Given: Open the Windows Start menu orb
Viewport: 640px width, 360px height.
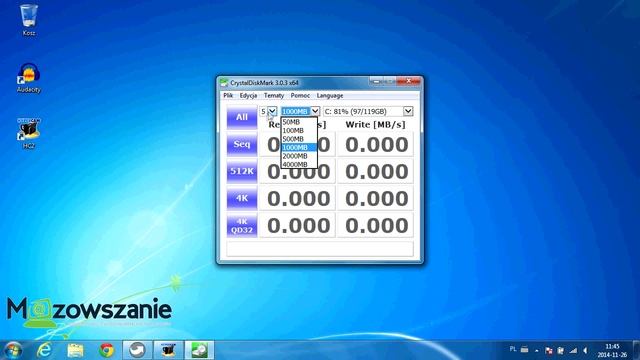Looking at the screenshot, I should [x=13, y=350].
